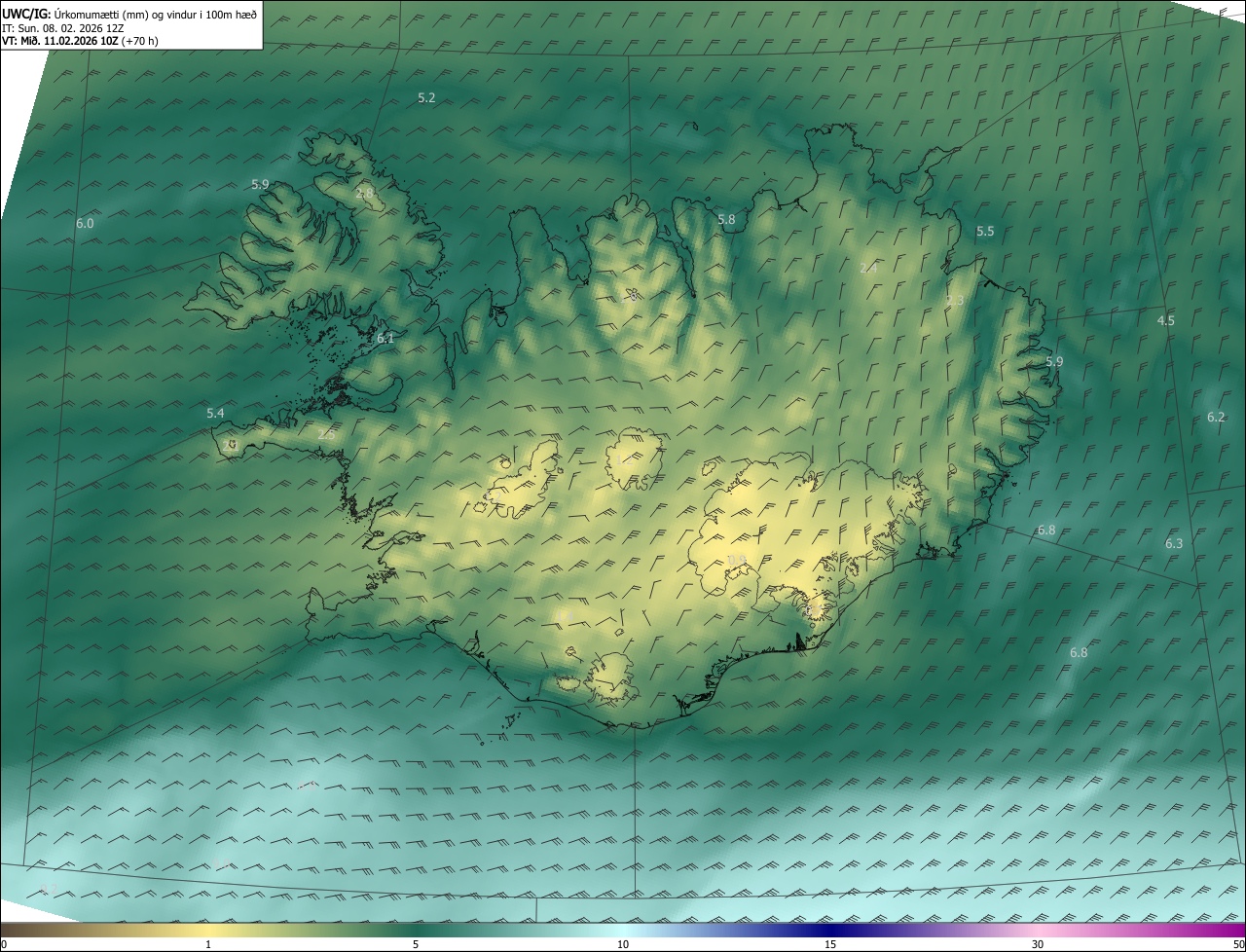Click the 0 tick on the color scale
The image size is (1246, 952).
tap(4, 944)
